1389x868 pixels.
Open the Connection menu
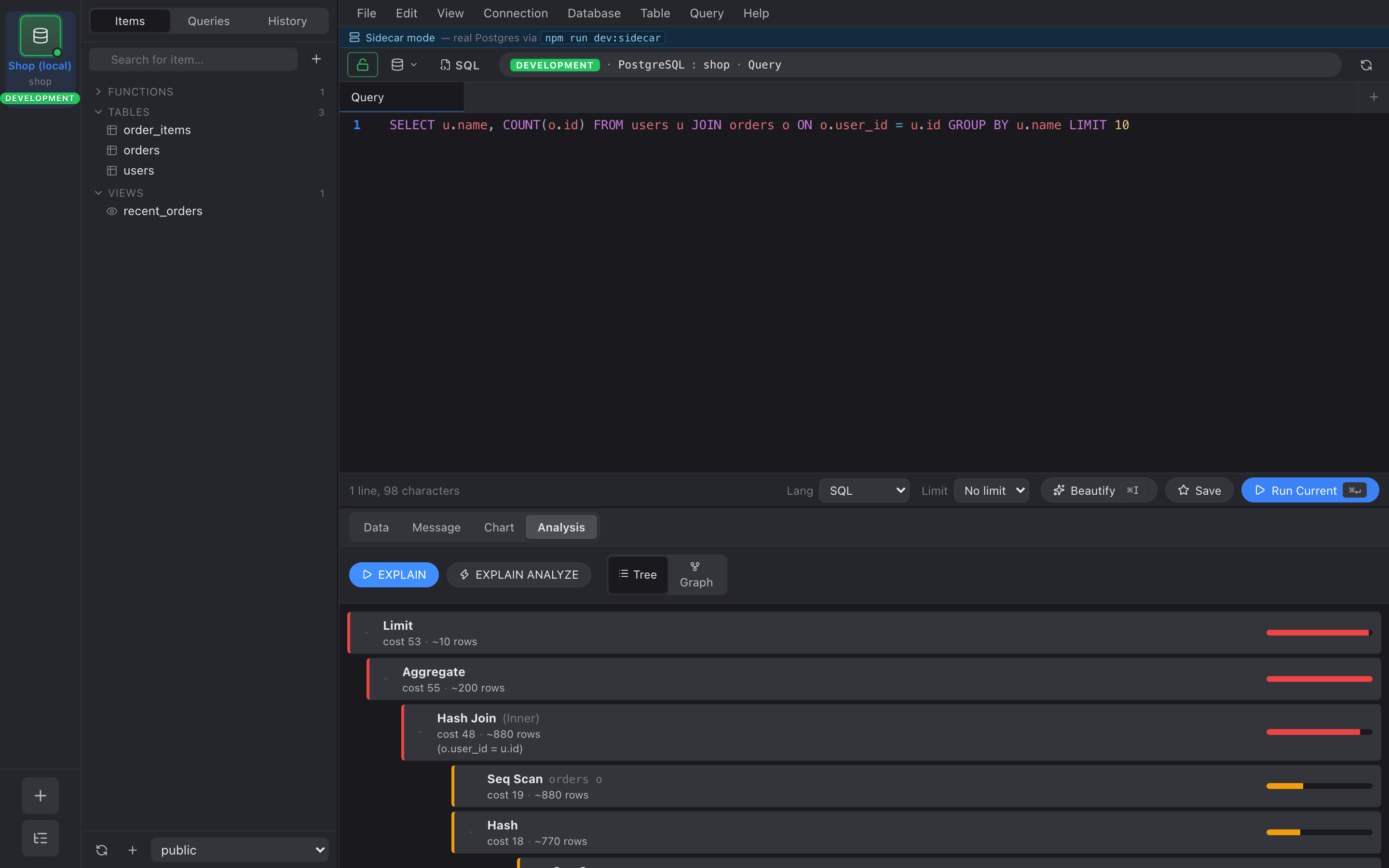coord(516,13)
